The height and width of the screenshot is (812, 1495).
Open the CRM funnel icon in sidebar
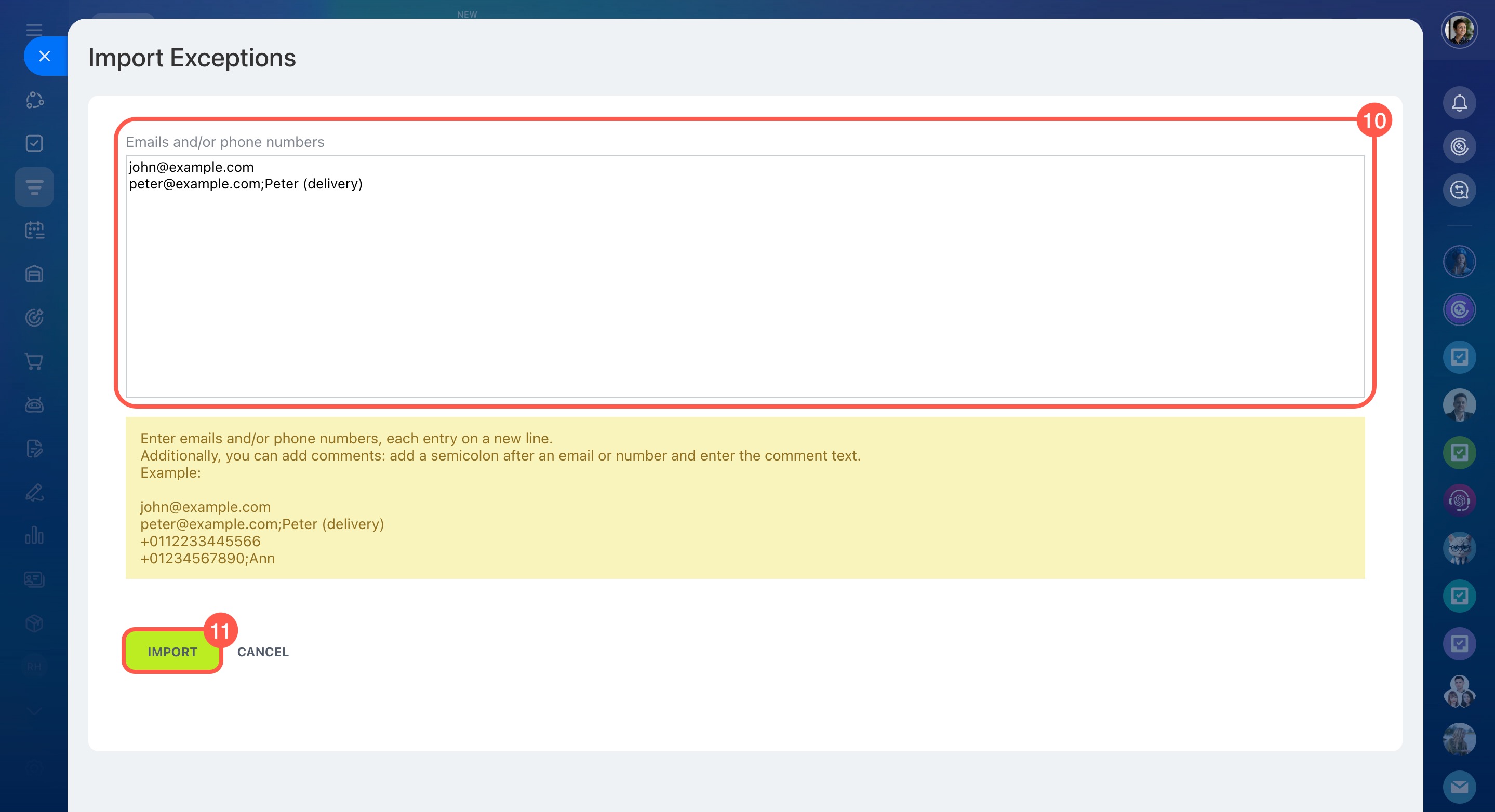(34, 187)
